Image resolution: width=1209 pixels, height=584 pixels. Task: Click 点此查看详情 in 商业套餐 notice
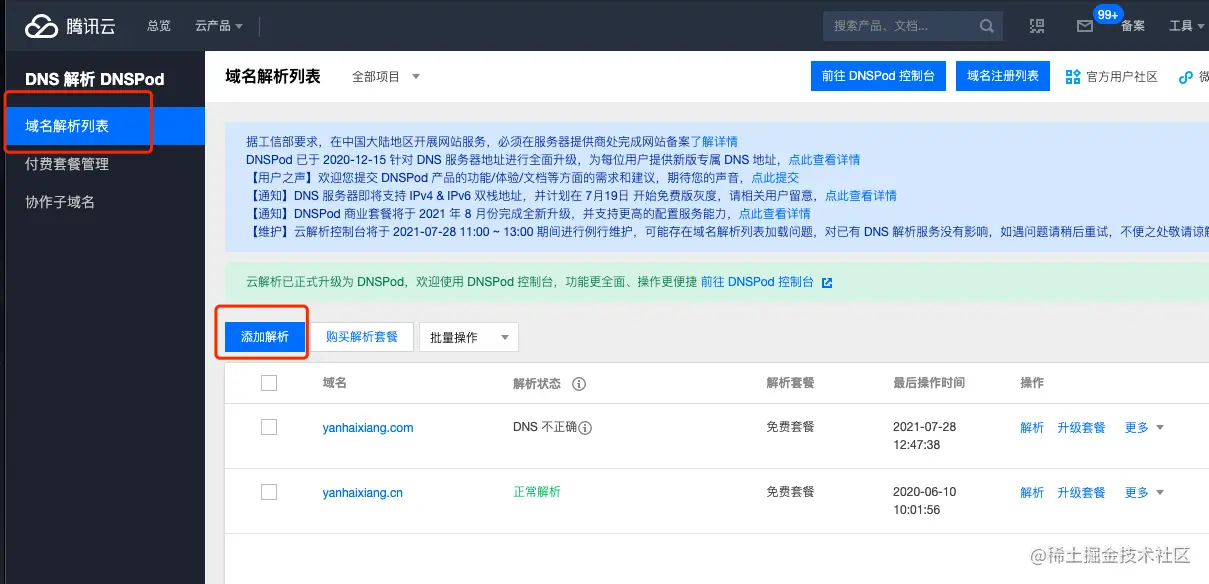[775, 214]
